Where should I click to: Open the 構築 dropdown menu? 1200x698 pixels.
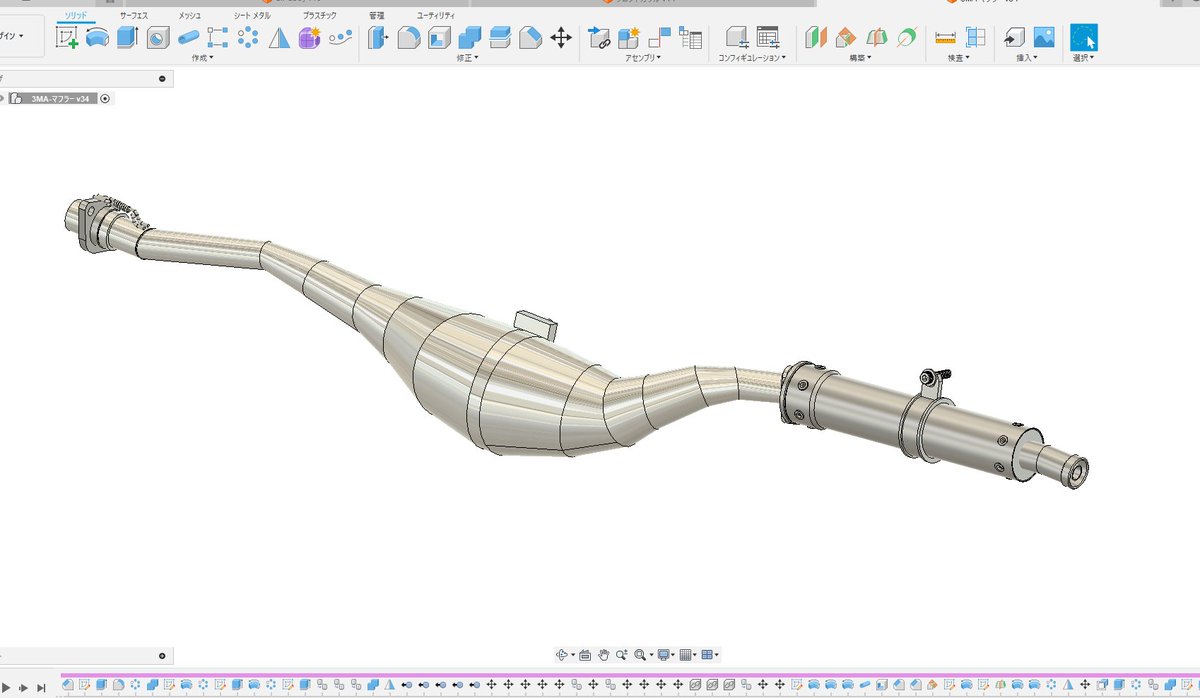click(x=861, y=58)
